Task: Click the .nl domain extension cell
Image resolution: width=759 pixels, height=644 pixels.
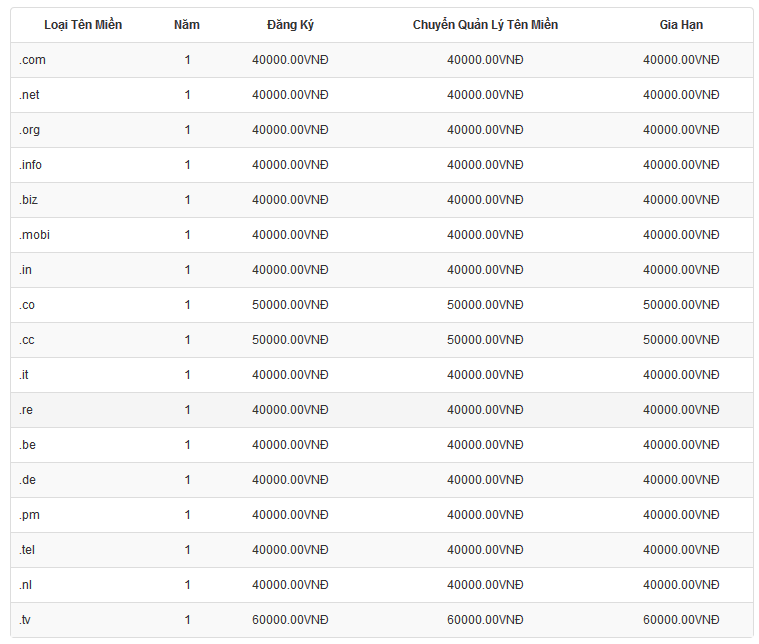Action: tap(26, 585)
